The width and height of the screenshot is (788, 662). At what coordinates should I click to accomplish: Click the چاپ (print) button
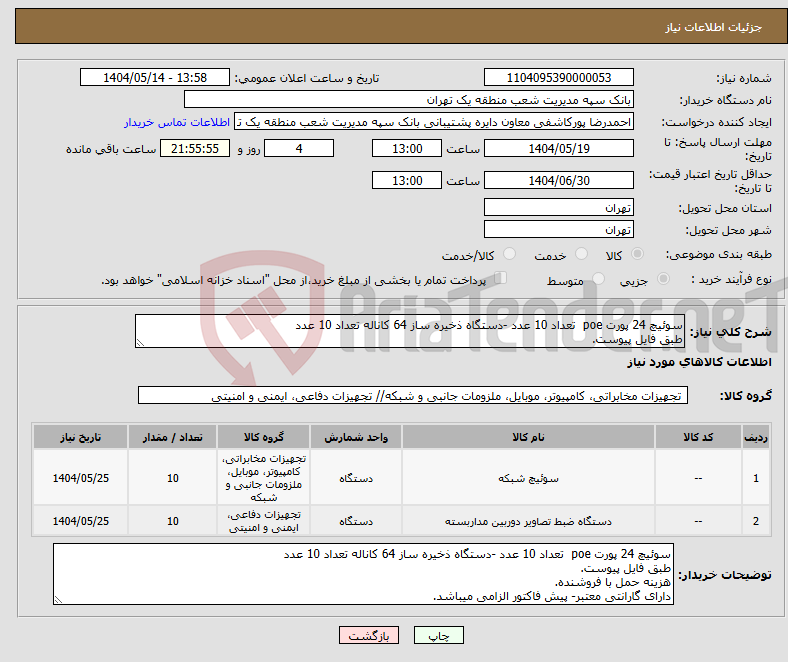[438, 635]
